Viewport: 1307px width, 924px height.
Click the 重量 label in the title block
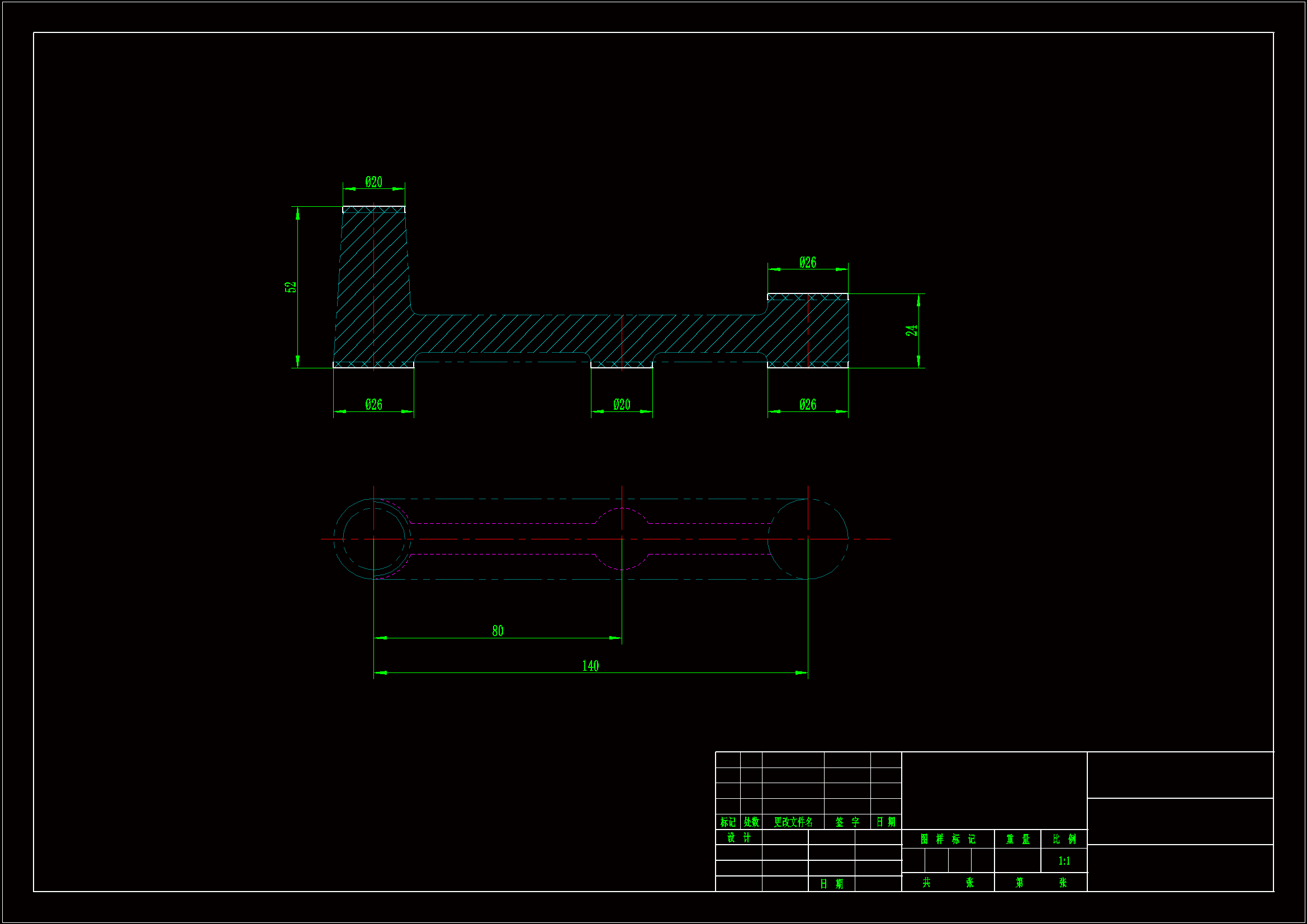pyautogui.click(x=1018, y=839)
